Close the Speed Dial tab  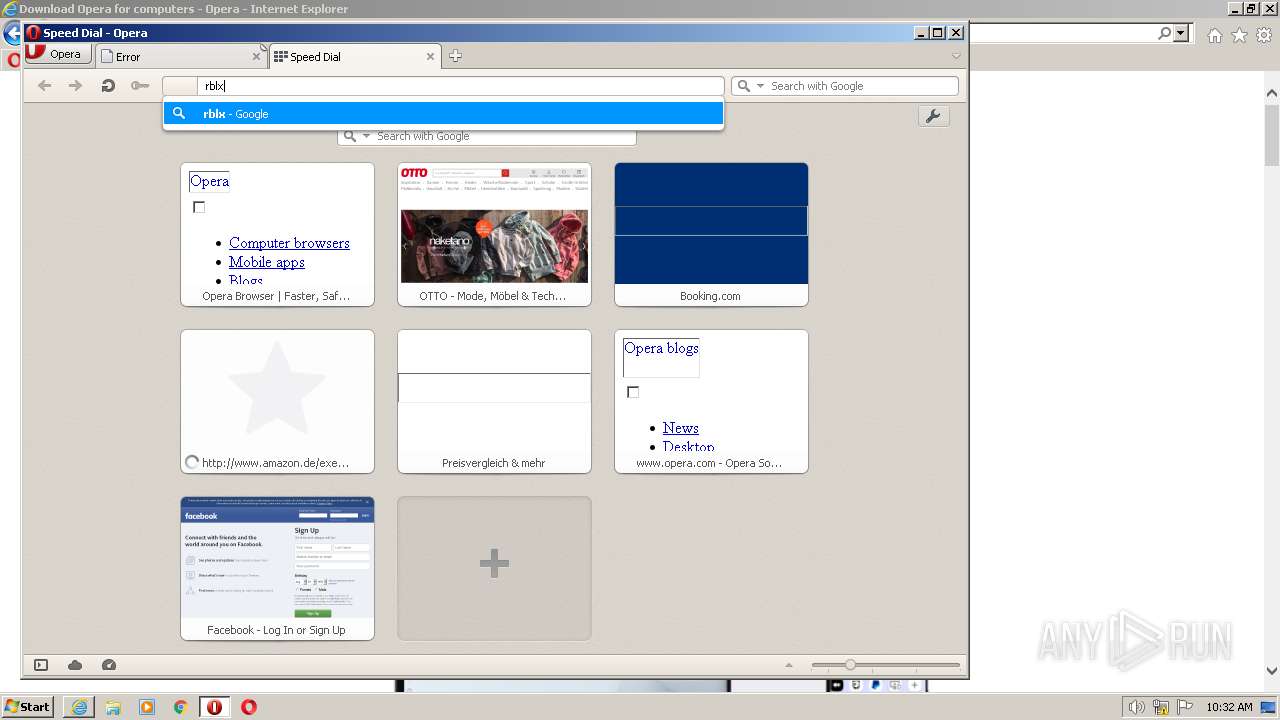431,57
